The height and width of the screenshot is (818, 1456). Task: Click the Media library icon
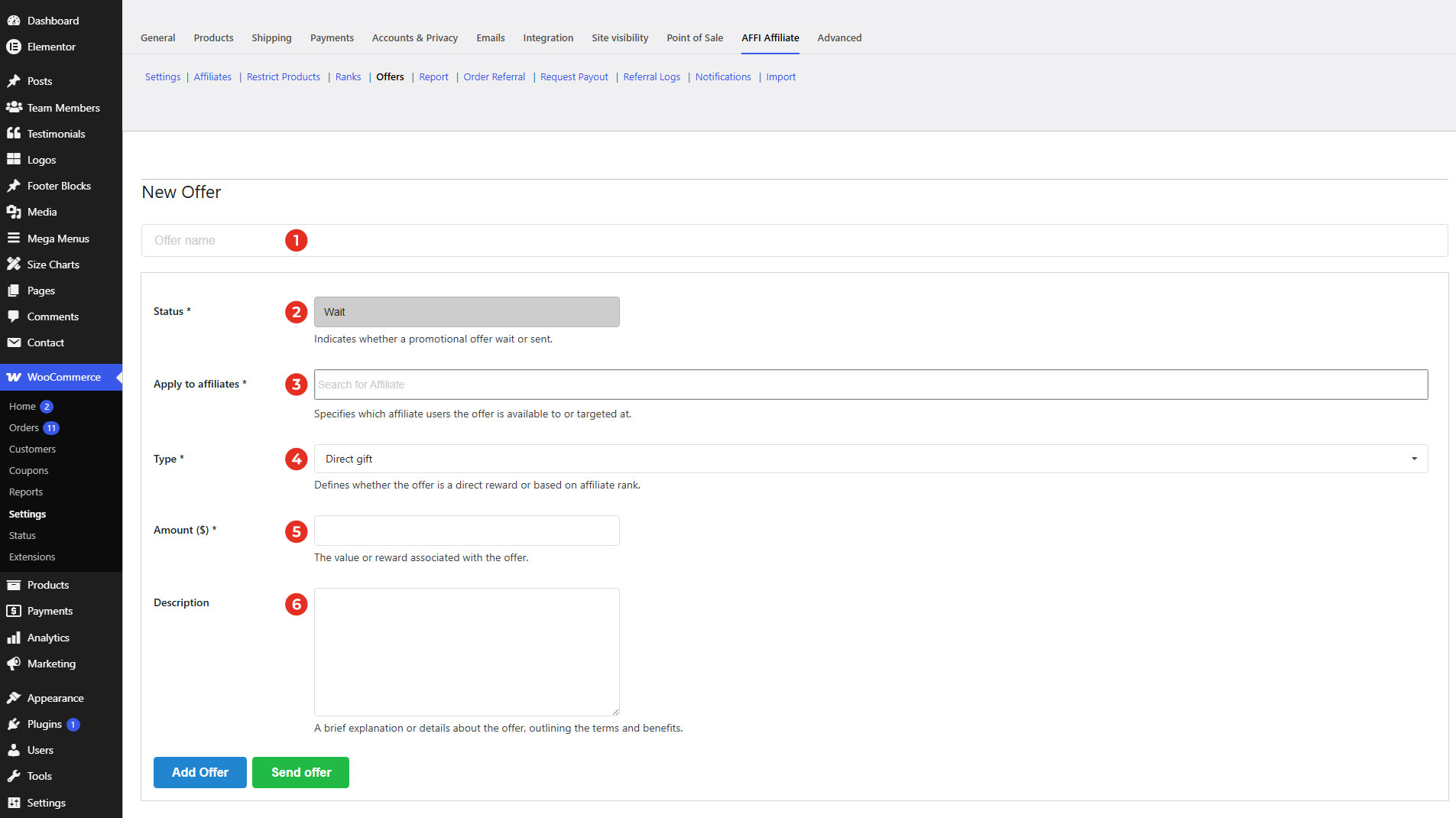tap(14, 212)
